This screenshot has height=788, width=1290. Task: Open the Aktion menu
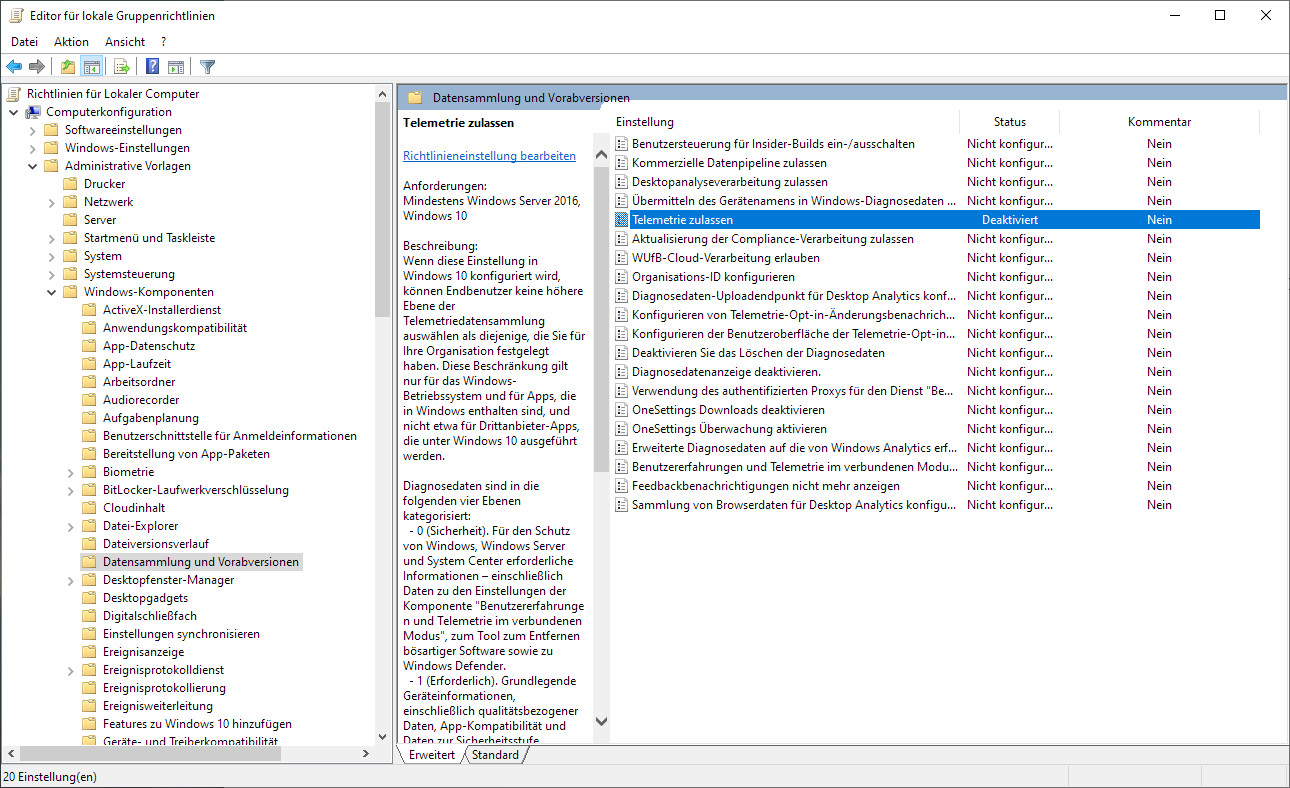(x=71, y=42)
